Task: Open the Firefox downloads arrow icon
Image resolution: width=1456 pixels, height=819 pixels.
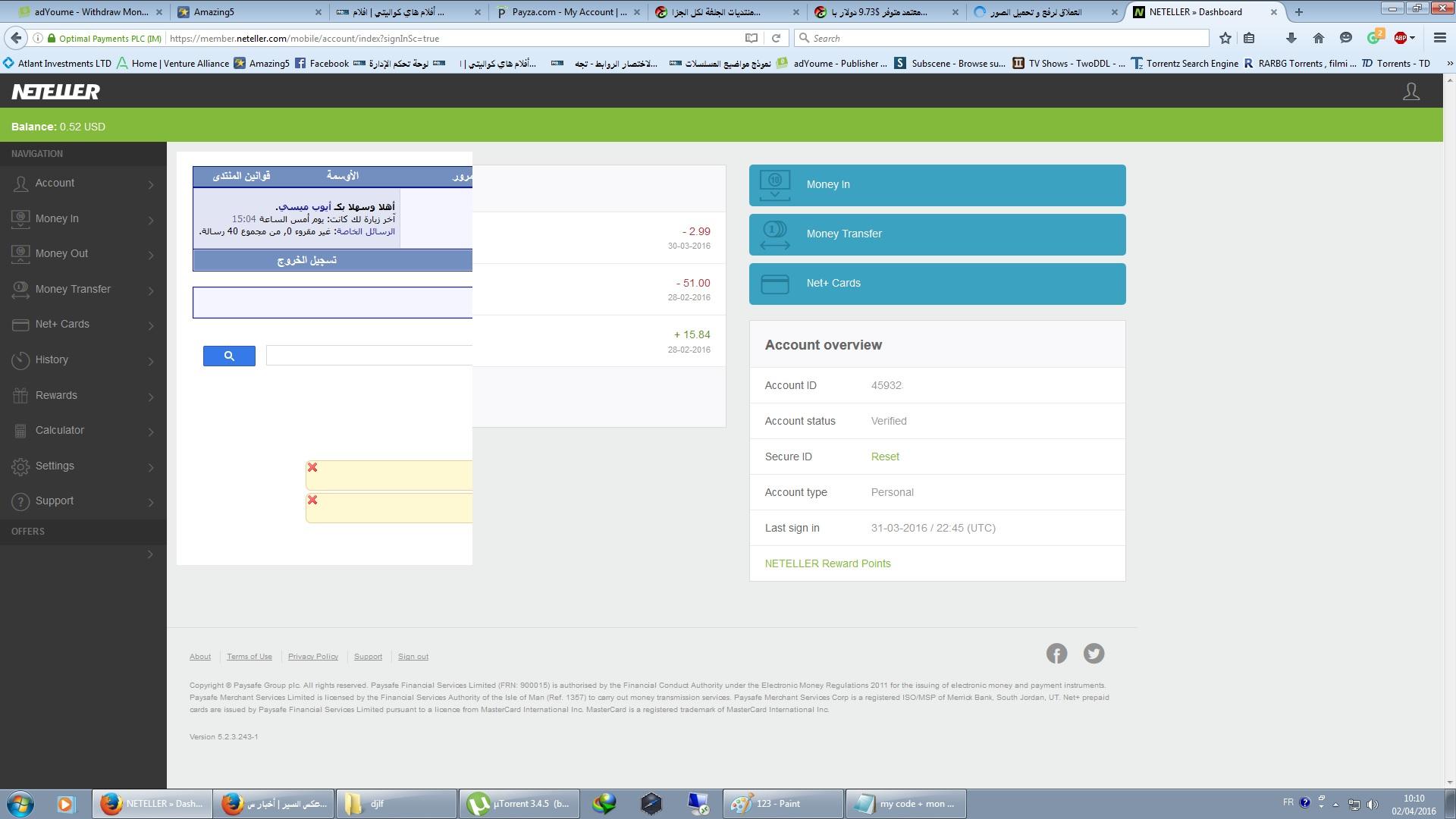Action: (x=1291, y=38)
